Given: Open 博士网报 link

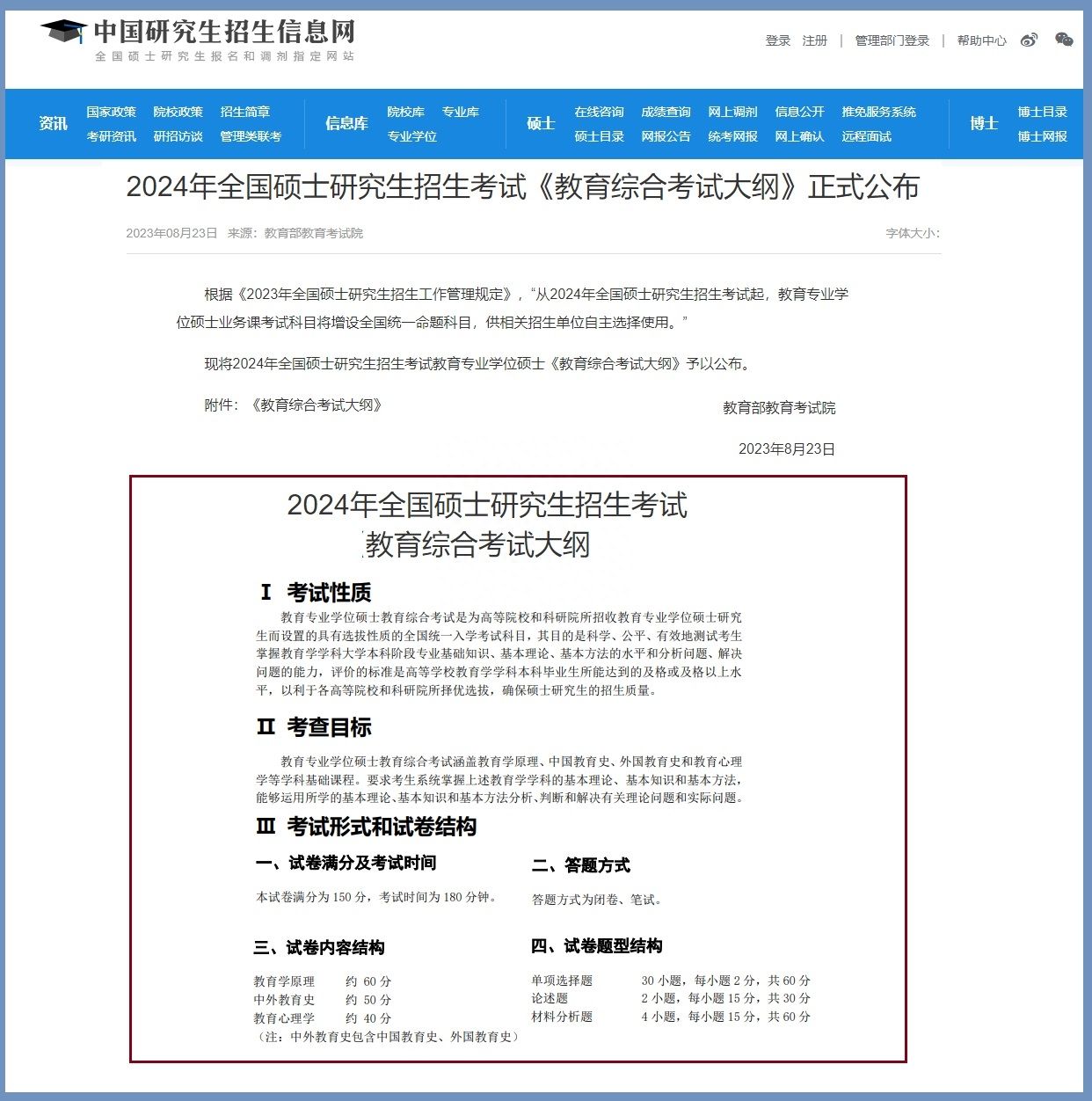Looking at the screenshot, I should click(x=1043, y=136).
